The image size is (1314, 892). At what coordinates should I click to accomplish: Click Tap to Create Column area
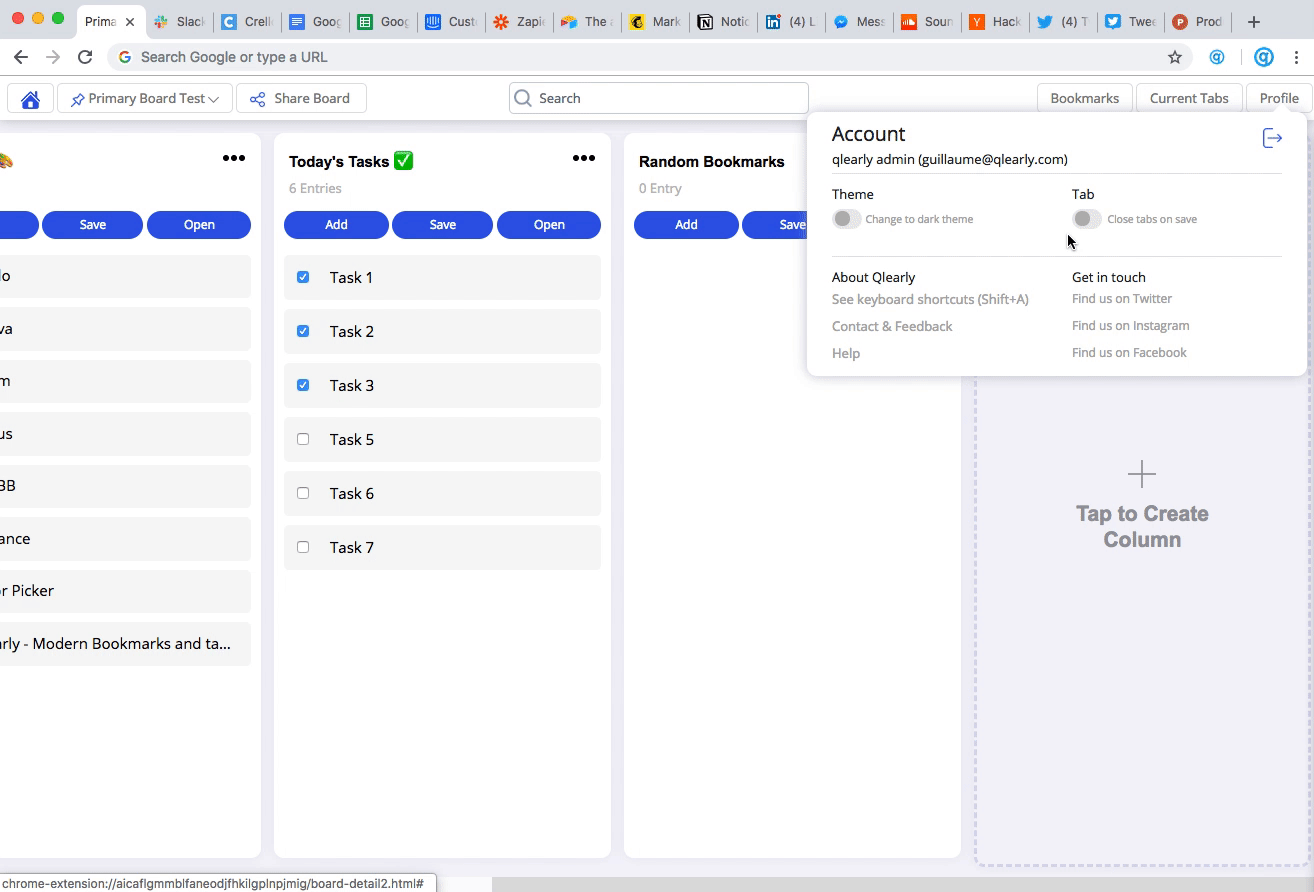[1142, 526]
